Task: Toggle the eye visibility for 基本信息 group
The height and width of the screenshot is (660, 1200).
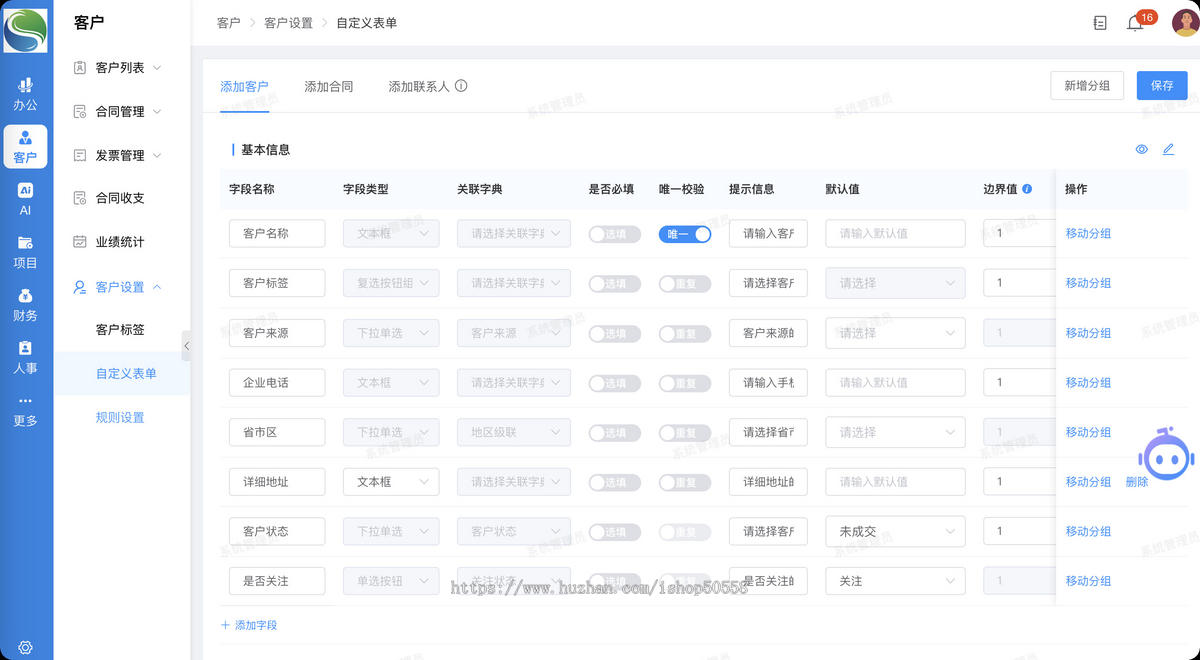Action: coord(1142,149)
